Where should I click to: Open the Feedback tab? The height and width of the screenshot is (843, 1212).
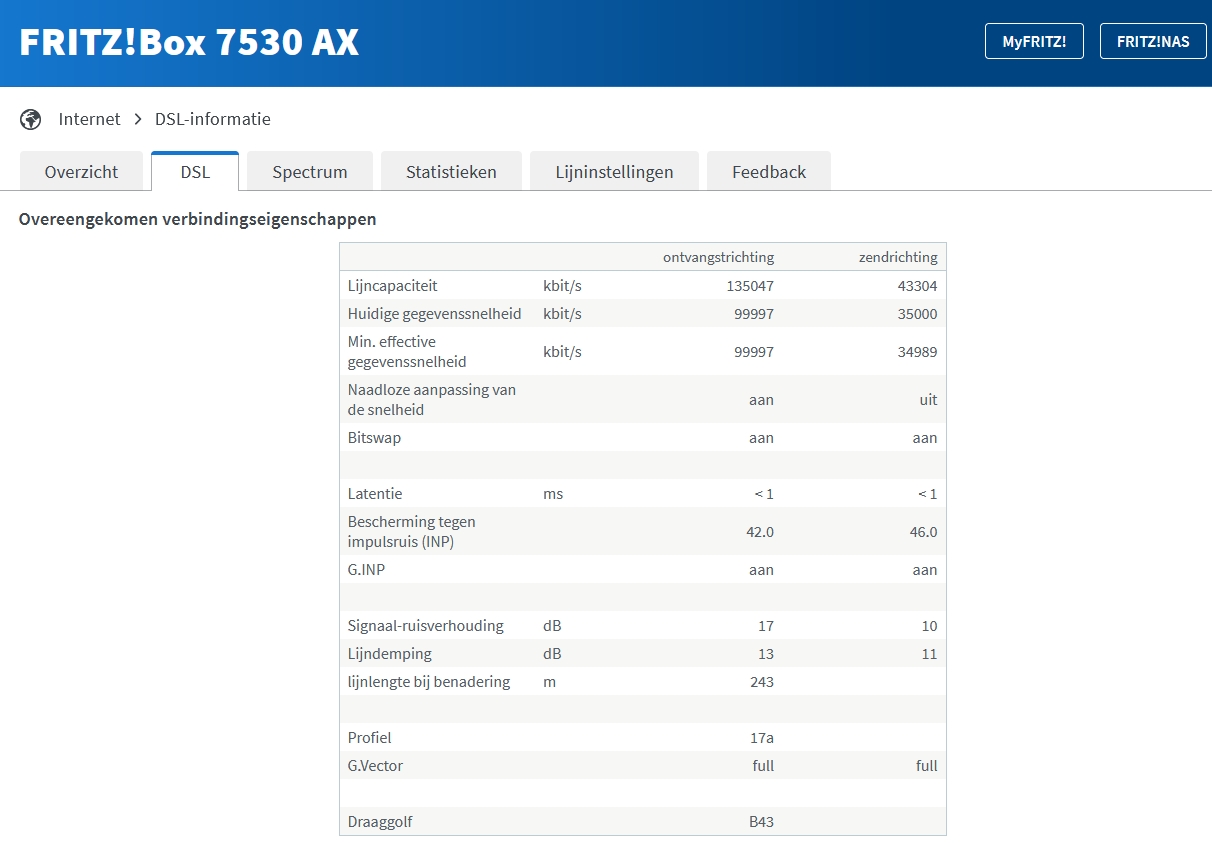pyautogui.click(x=768, y=172)
